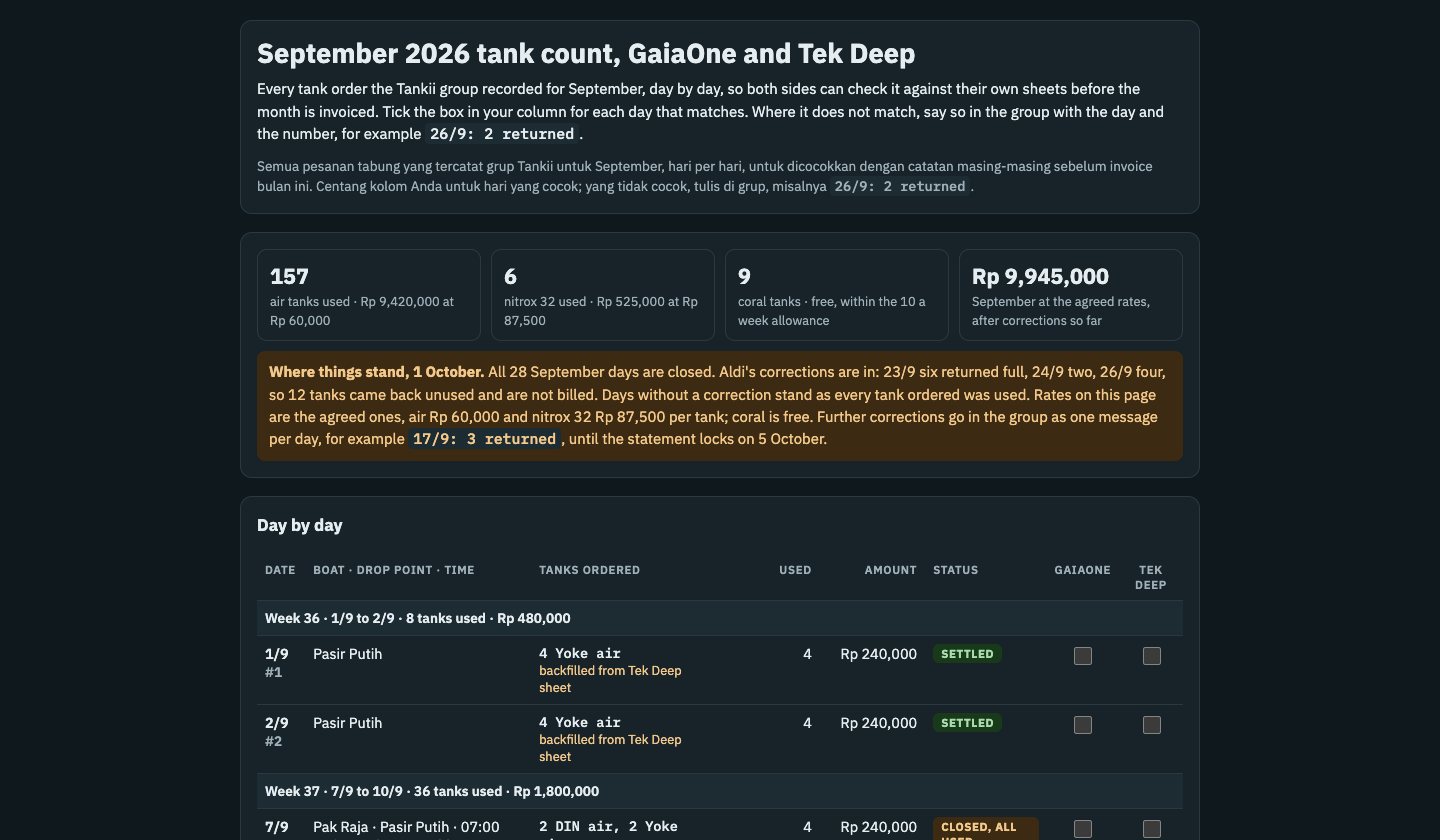Click the CLOSED, ALL USED badge on 7/9
1440x840 pixels.
986,828
